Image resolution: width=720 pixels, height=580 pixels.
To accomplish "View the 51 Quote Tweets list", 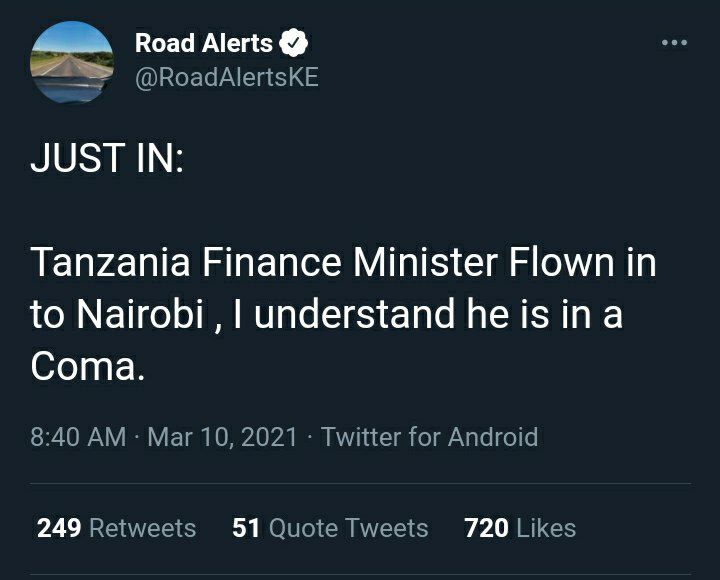I will (x=330, y=528).
